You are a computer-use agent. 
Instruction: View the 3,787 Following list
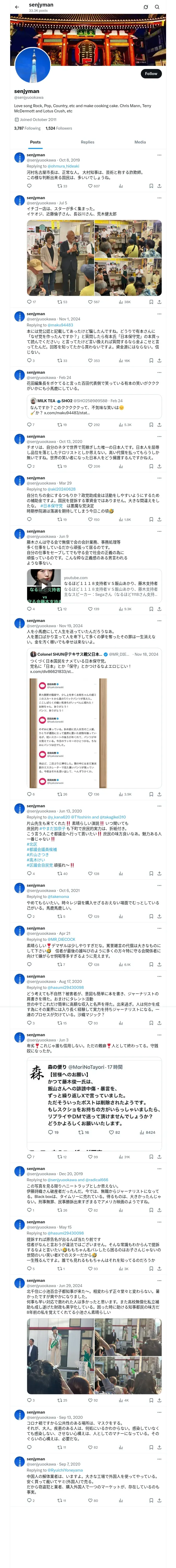point(27,128)
